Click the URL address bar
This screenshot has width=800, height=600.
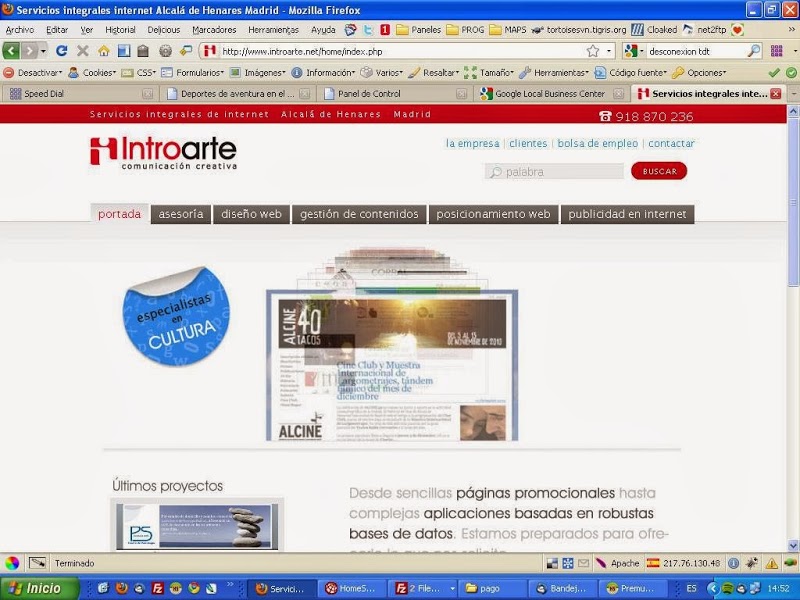pyautogui.click(x=403, y=51)
